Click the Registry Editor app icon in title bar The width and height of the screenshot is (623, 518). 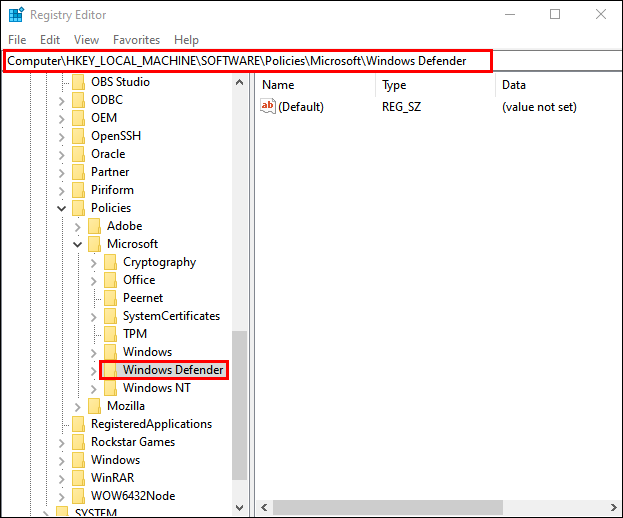coord(16,15)
